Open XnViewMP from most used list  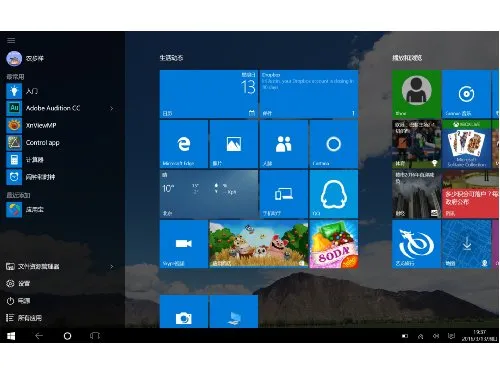click(x=41, y=125)
